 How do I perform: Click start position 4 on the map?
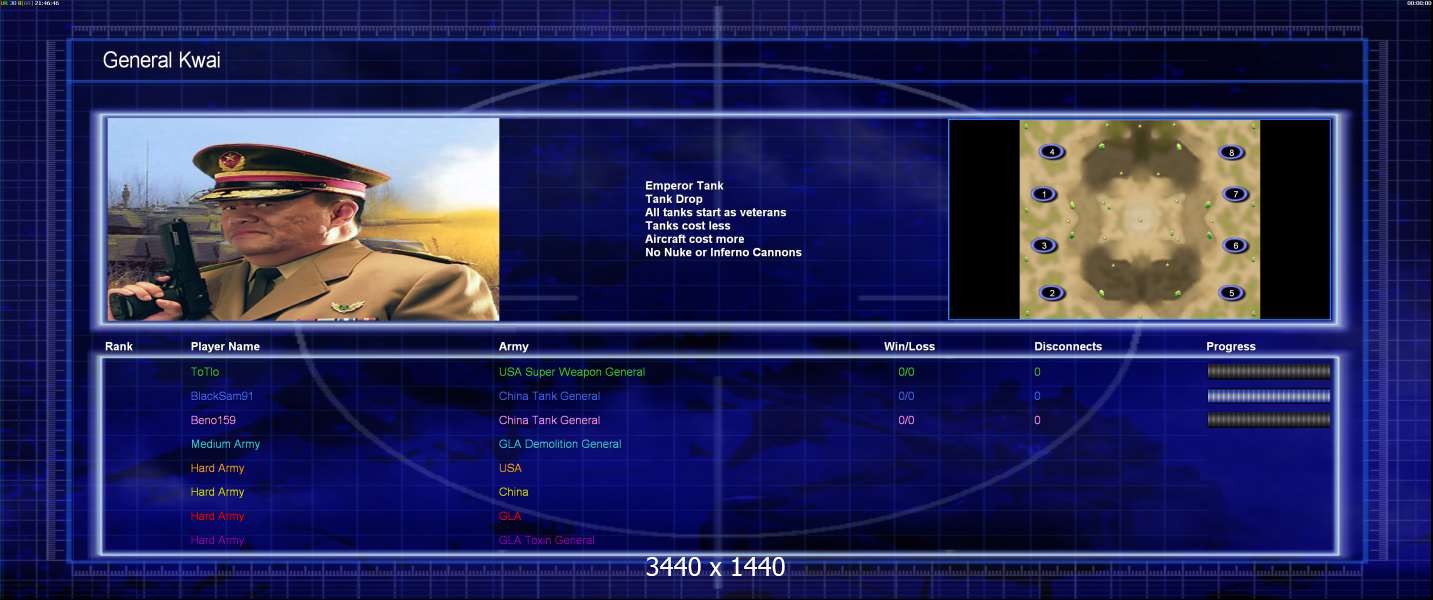click(1051, 152)
